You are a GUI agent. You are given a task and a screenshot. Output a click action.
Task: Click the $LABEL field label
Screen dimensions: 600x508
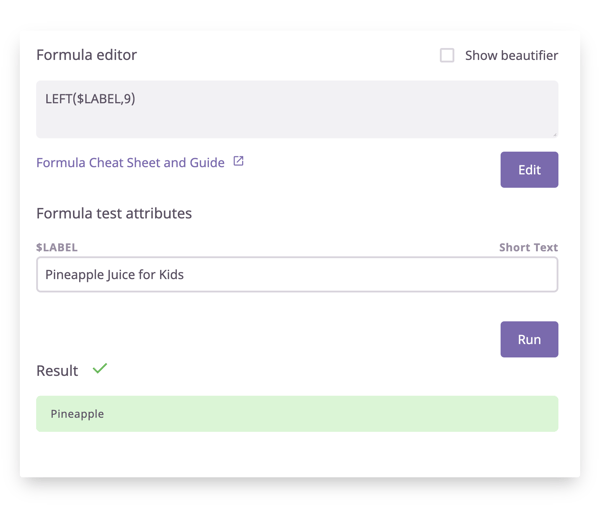pos(57,247)
